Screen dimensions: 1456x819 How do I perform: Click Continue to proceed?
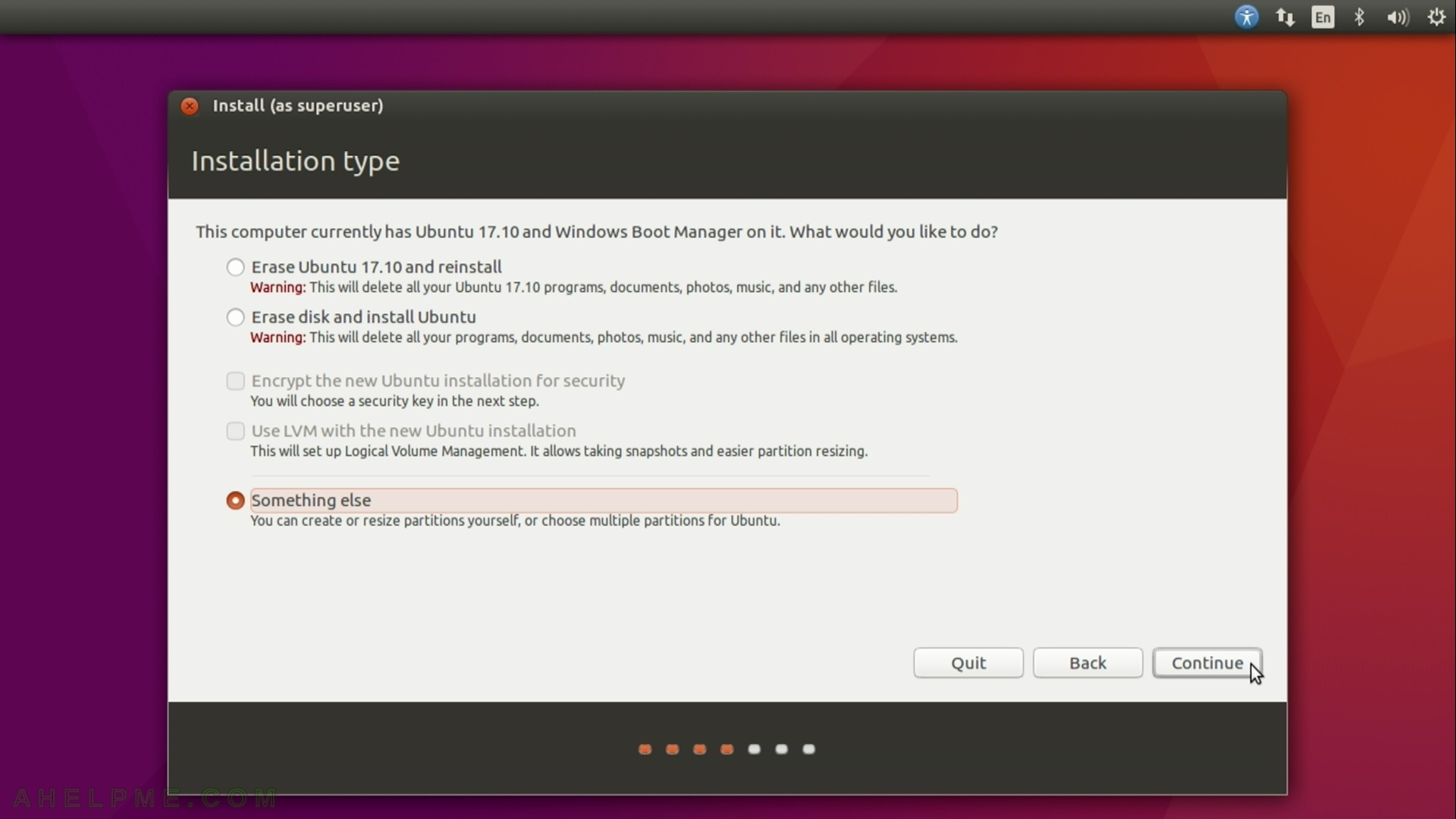1207,663
